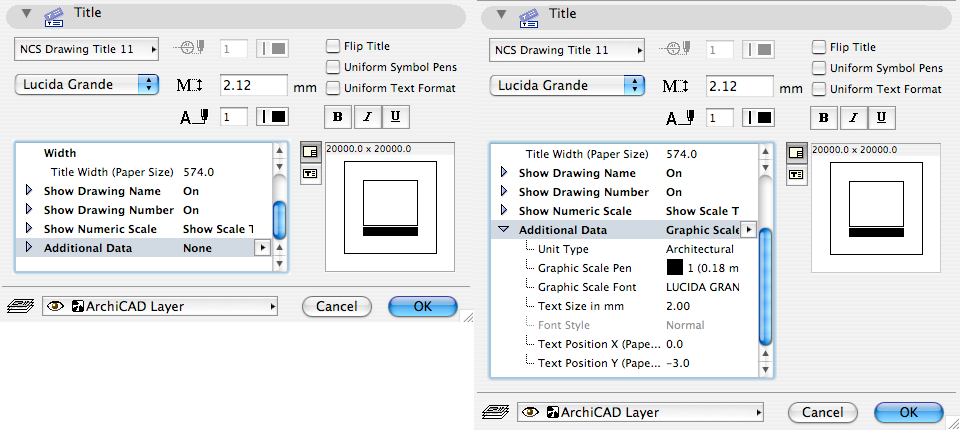Select Graphic Scale Font row

(624, 287)
